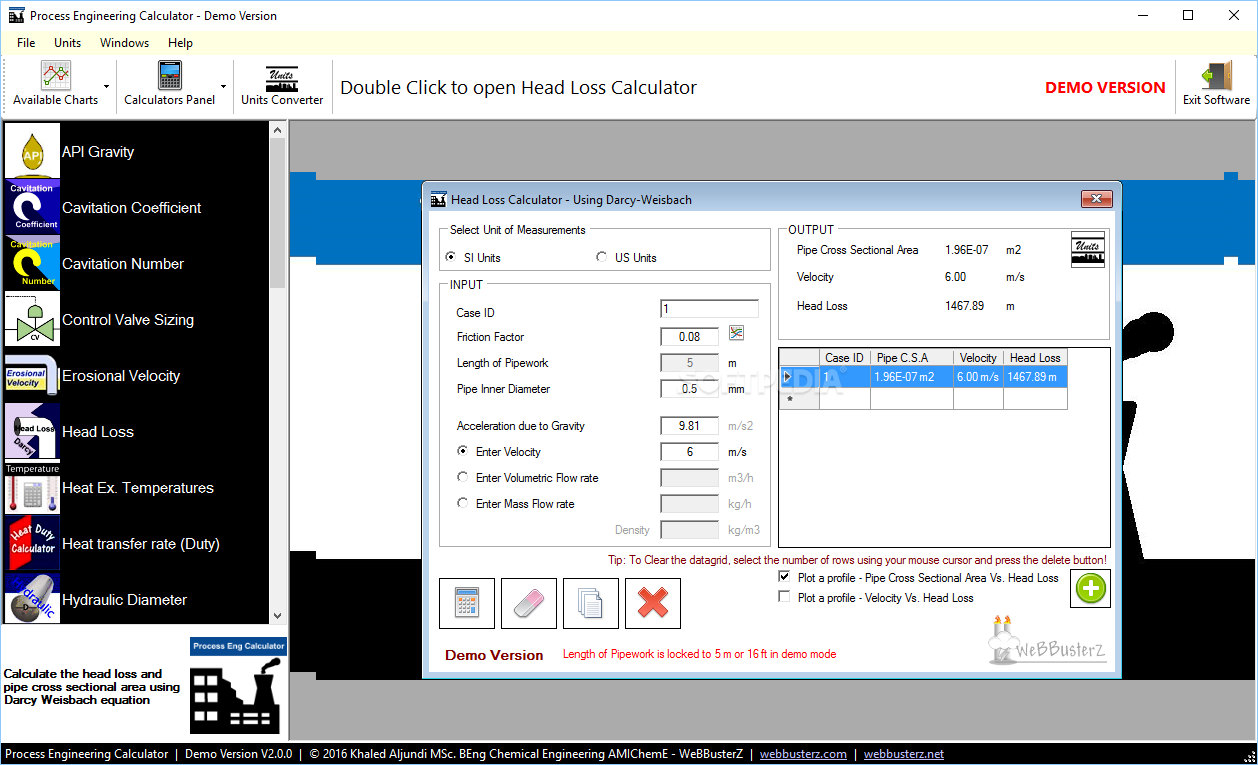The image size is (1258, 765).
Task: Close the Head Loss Calculator dialog
Action: click(1097, 199)
